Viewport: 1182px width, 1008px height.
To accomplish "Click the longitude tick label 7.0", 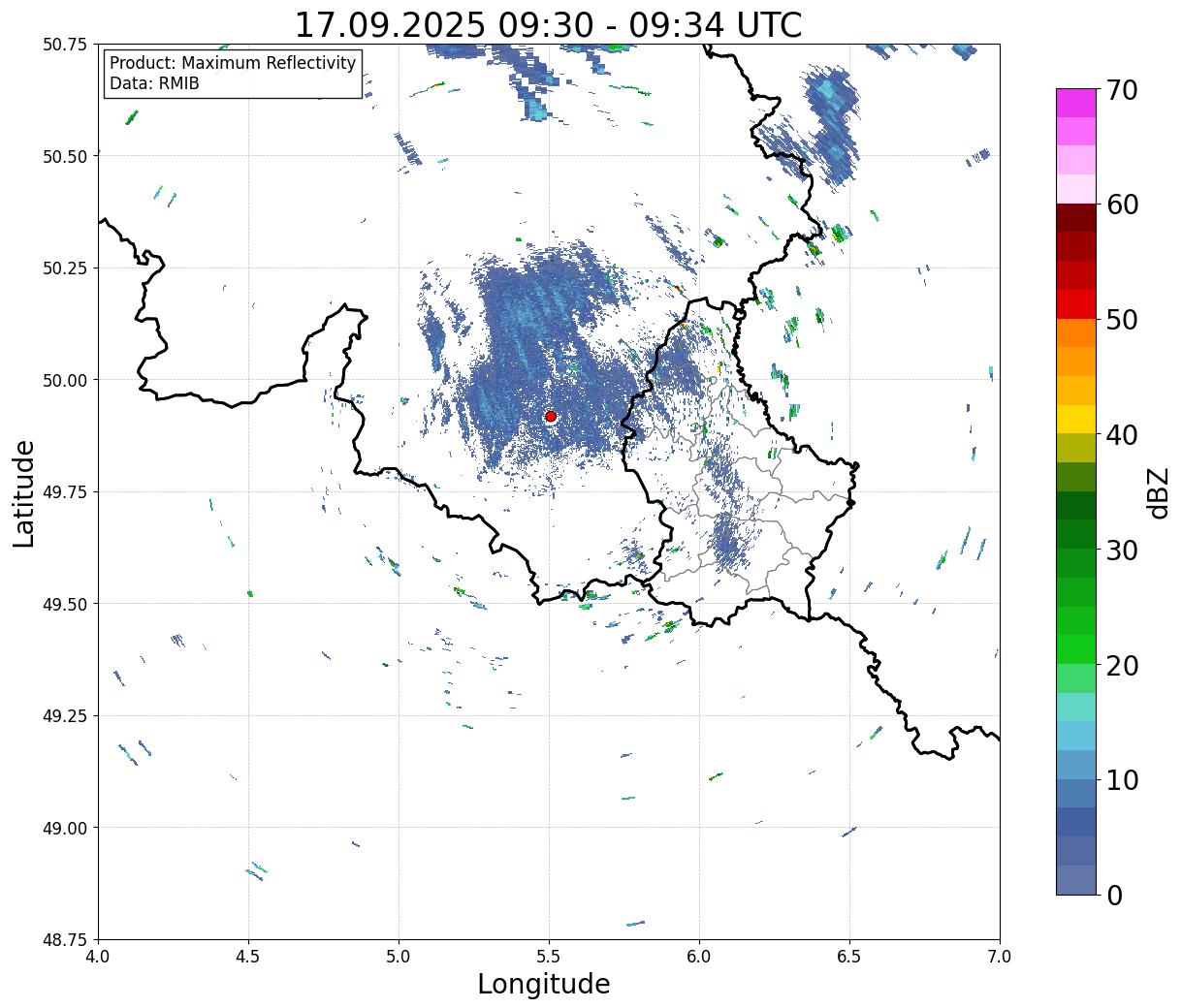I will 1000,957.
